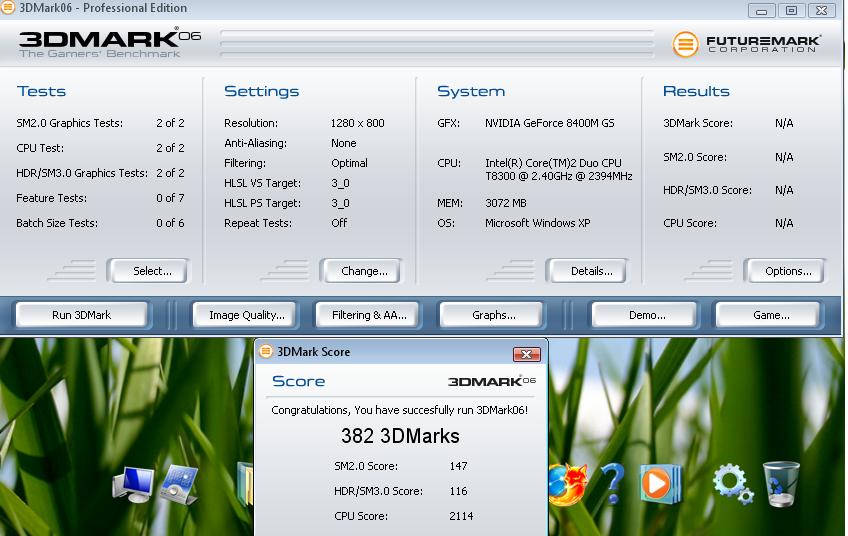Screen dimensions: 848x536
Task: Close the 3DMark Score dialog
Action: click(x=526, y=354)
